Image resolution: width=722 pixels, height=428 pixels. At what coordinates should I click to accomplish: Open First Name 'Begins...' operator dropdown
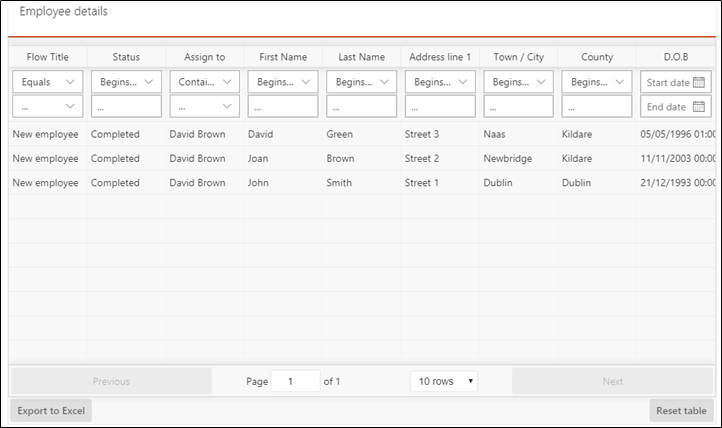[283, 82]
